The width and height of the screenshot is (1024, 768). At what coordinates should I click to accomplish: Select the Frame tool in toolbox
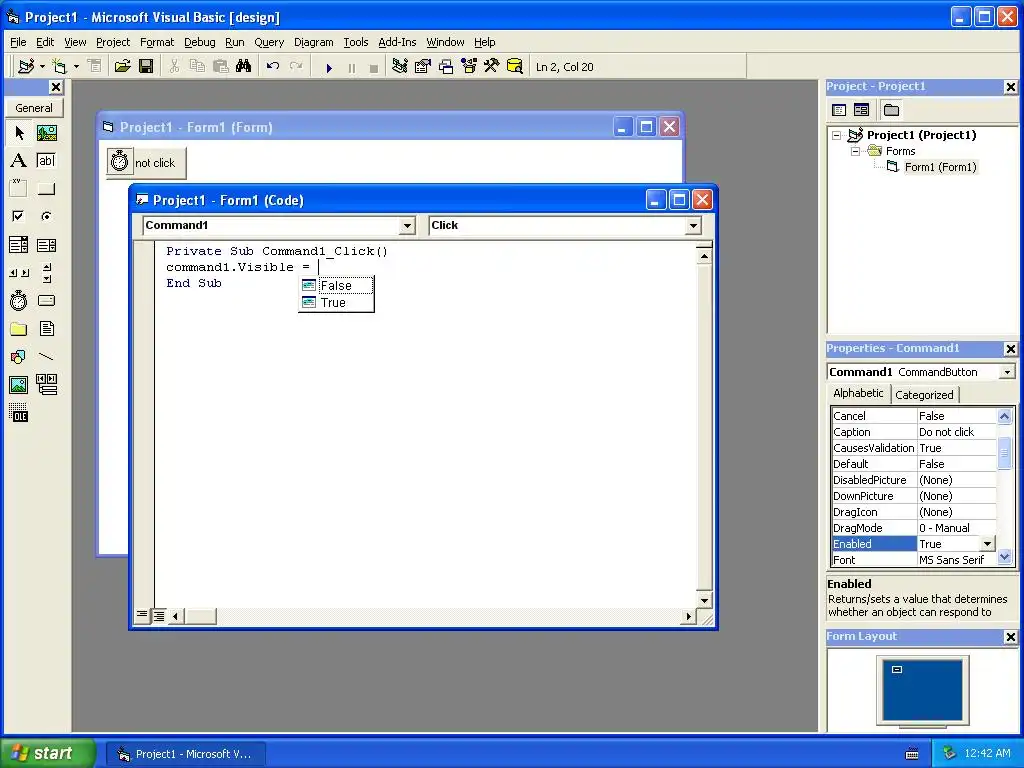coord(19,189)
